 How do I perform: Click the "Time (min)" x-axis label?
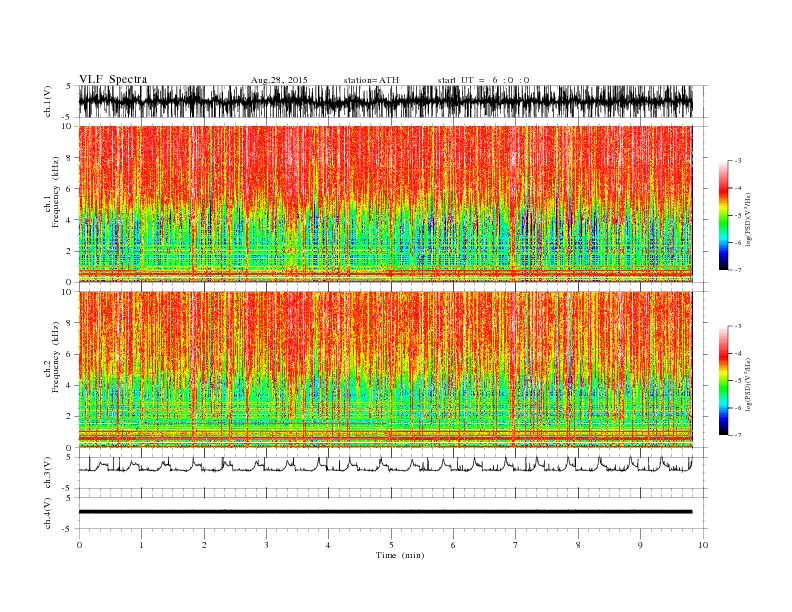(x=400, y=555)
